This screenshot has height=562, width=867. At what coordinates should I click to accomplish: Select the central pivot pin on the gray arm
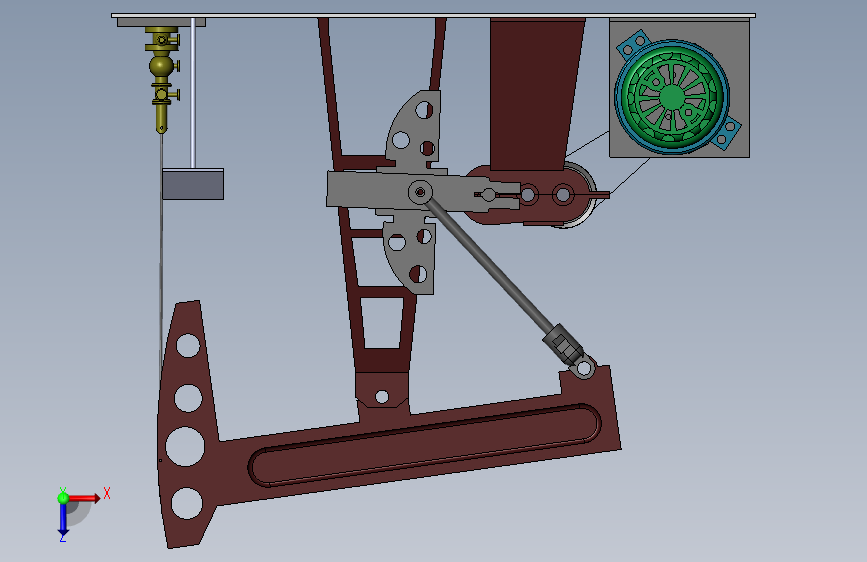tap(420, 192)
